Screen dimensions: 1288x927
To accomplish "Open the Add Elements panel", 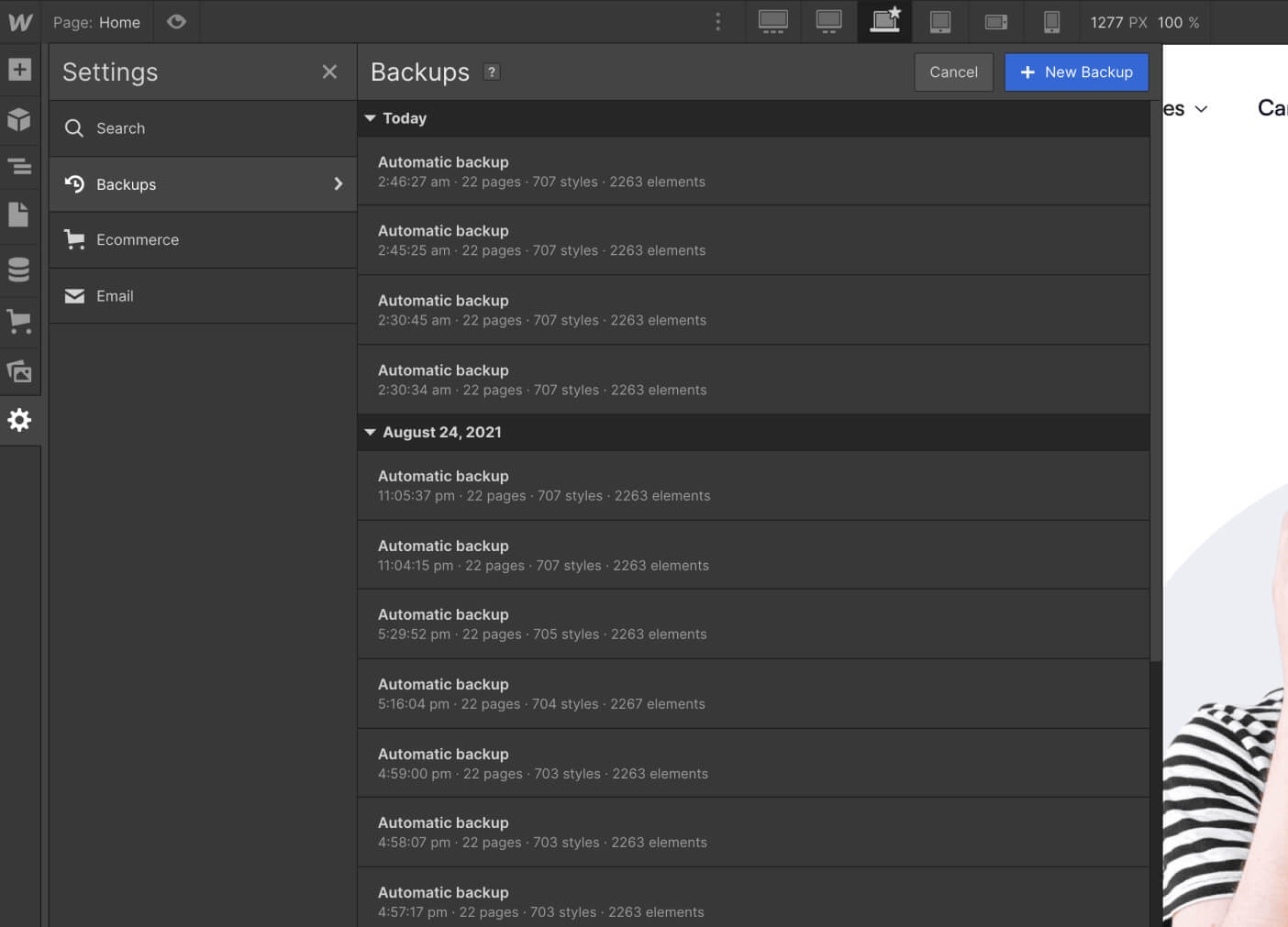I will pyautogui.click(x=19, y=69).
